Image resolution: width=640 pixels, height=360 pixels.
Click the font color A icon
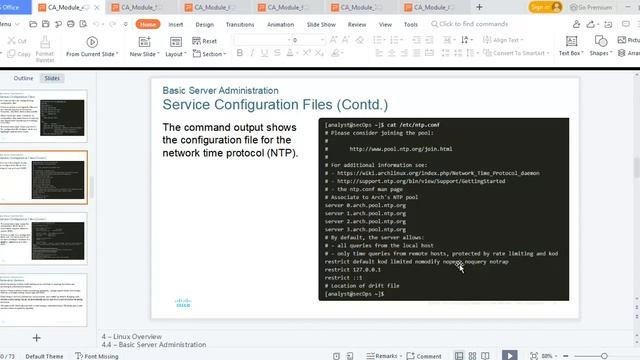tap(290, 53)
